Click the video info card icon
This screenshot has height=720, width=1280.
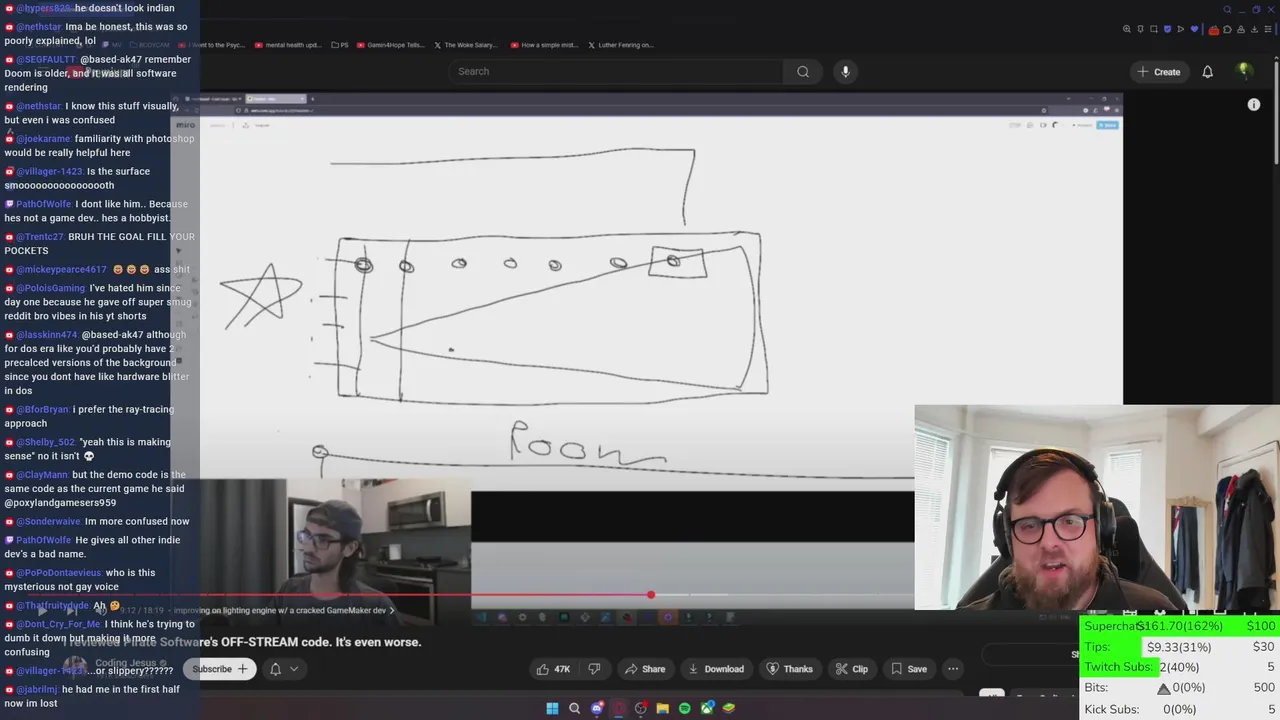click(1253, 104)
